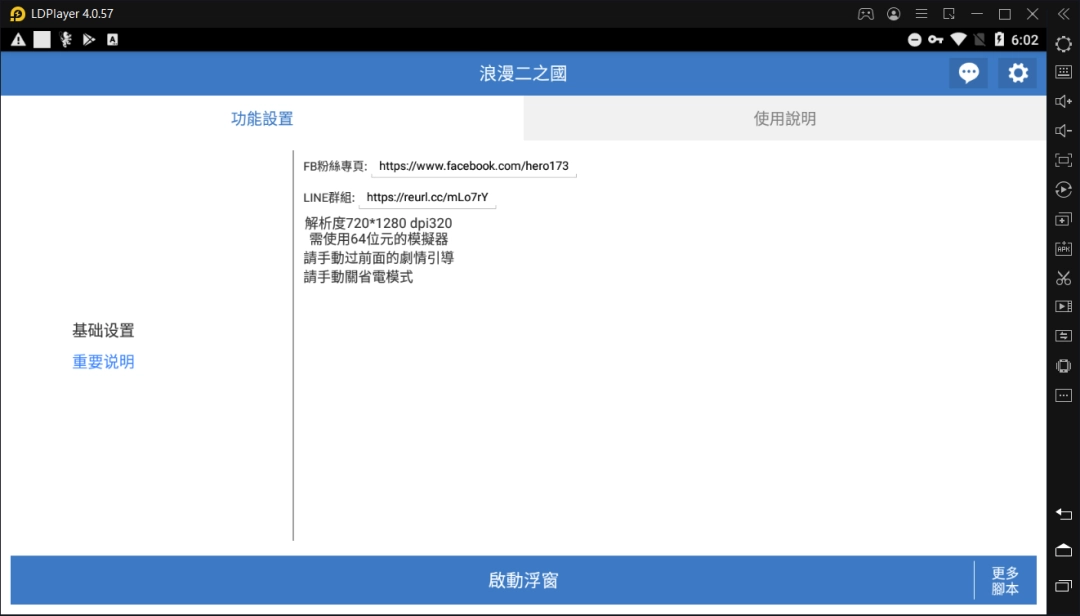Open the sidebar's more options ellipsis icon
Image resolution: width=1080 pixels, height=616 pixels.
coord(1063,396)
